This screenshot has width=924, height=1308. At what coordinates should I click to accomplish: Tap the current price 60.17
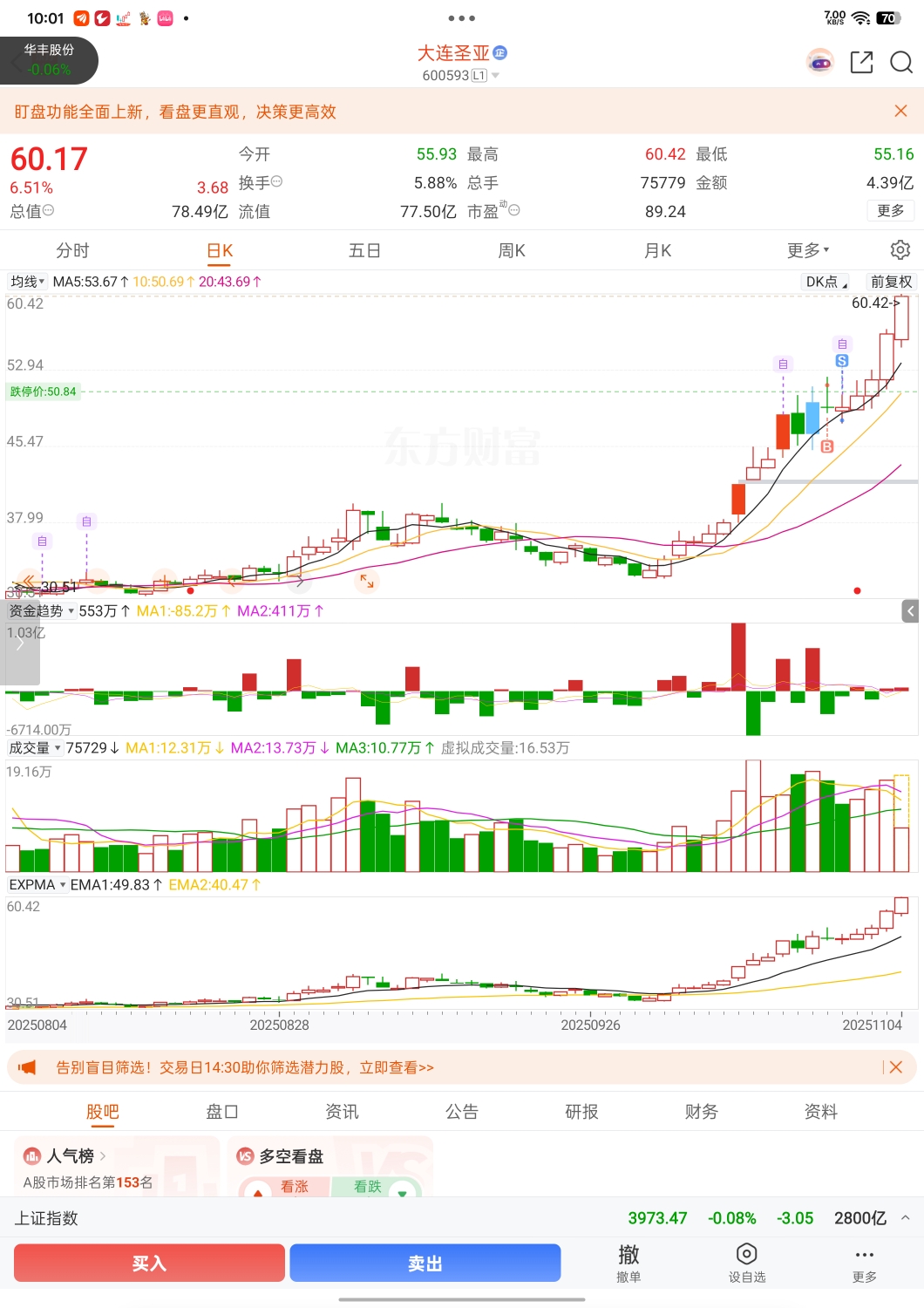[x=49, y=159]
